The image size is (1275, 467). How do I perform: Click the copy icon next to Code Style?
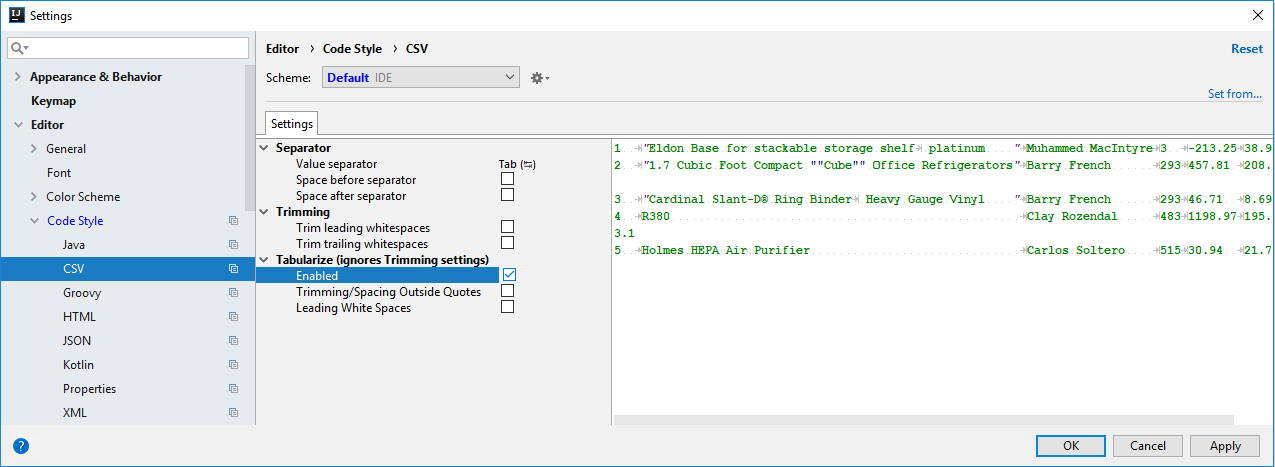(x=233, y=221)
